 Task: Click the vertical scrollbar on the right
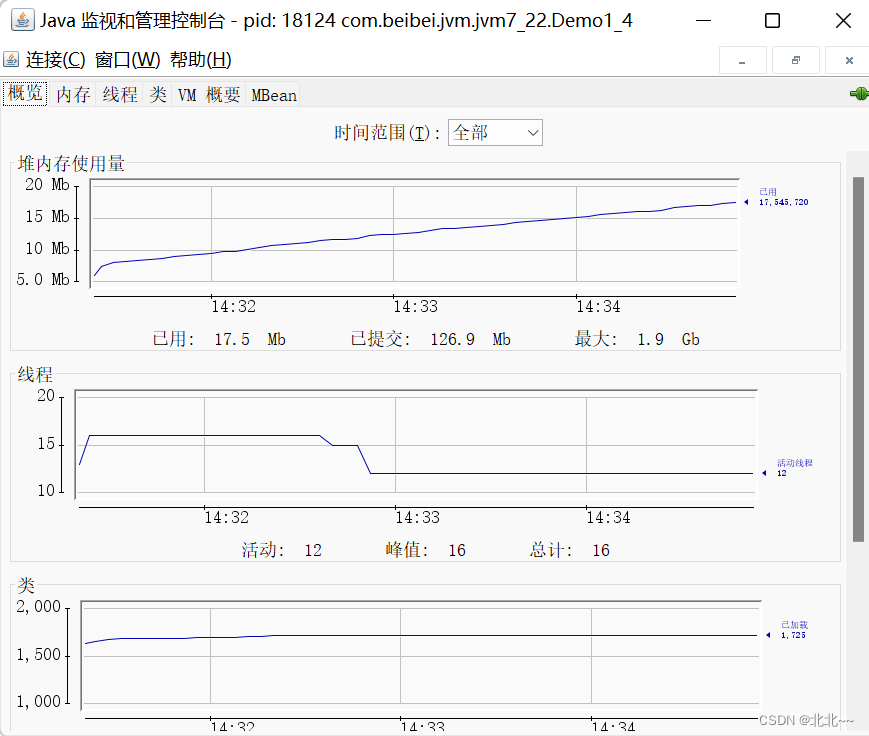(858, 358)
